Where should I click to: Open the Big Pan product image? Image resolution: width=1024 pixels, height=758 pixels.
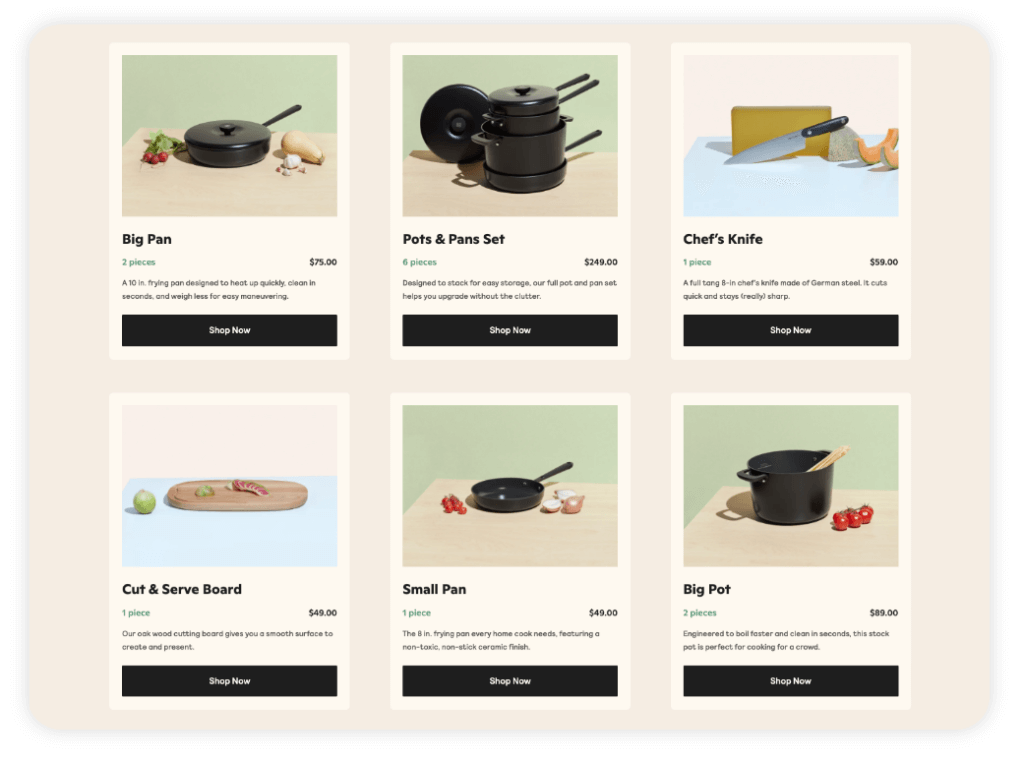pyautogui.click(x=229, y=136)
